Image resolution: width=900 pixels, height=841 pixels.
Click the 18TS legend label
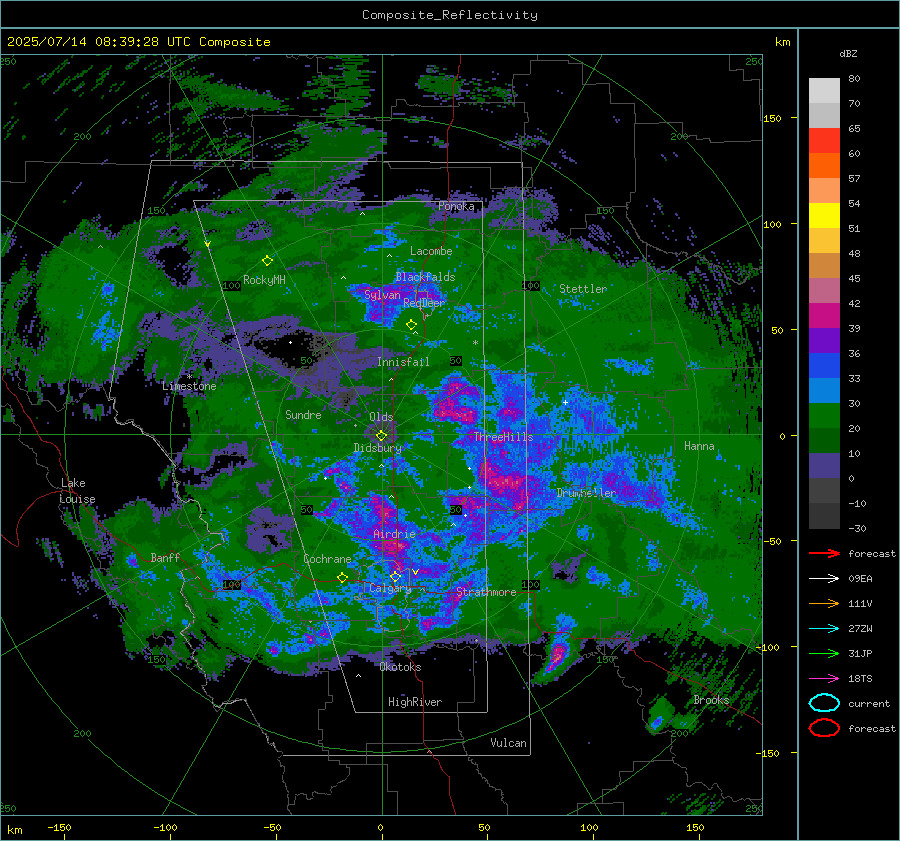click(x=860, y=679)
